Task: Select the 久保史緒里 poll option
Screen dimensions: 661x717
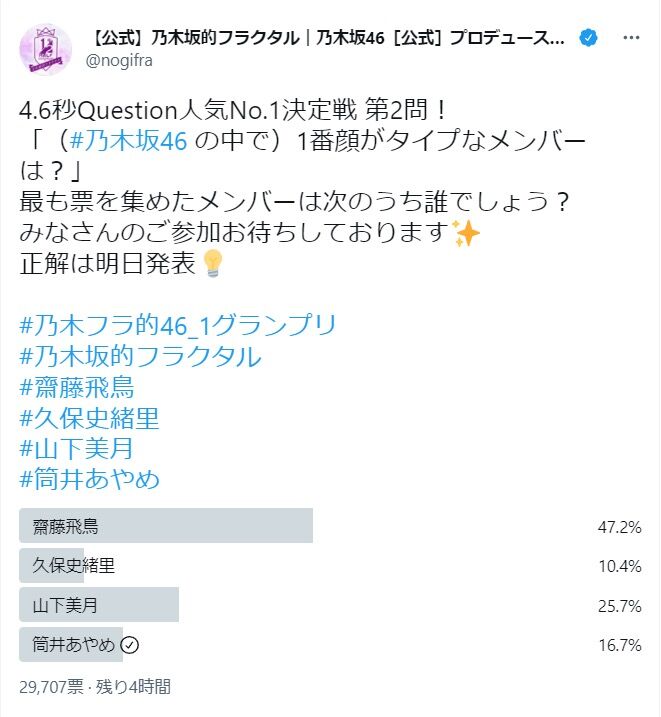Action: pos(74,565)
